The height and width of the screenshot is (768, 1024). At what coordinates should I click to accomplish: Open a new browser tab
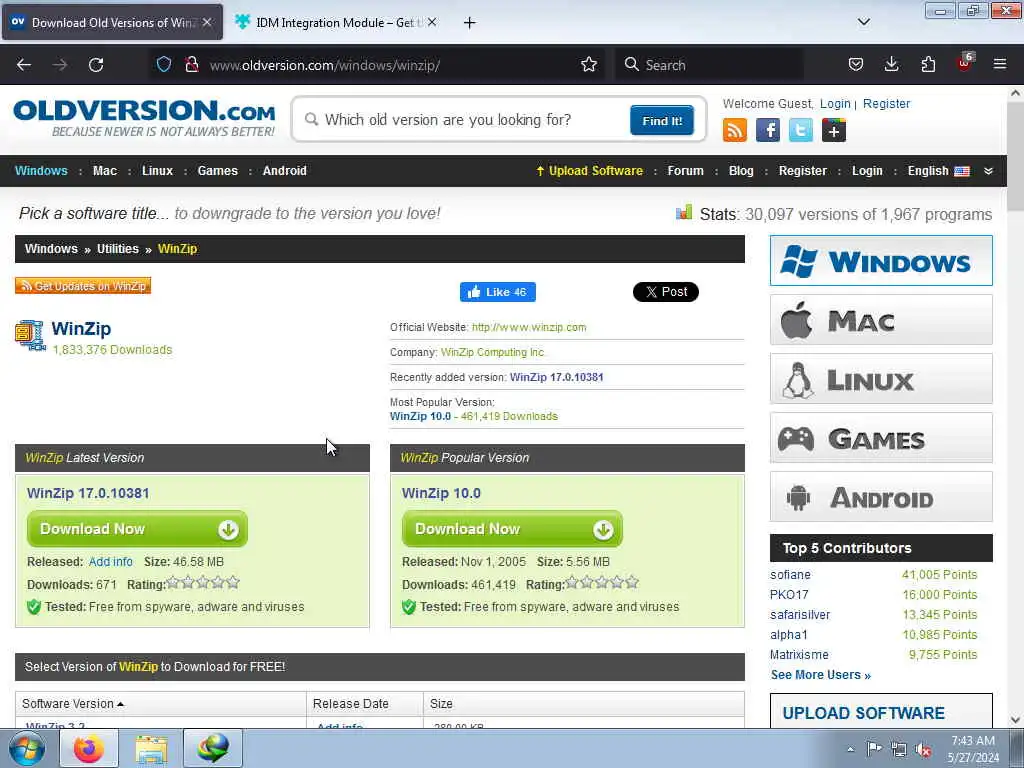click(x=470, y=23)
